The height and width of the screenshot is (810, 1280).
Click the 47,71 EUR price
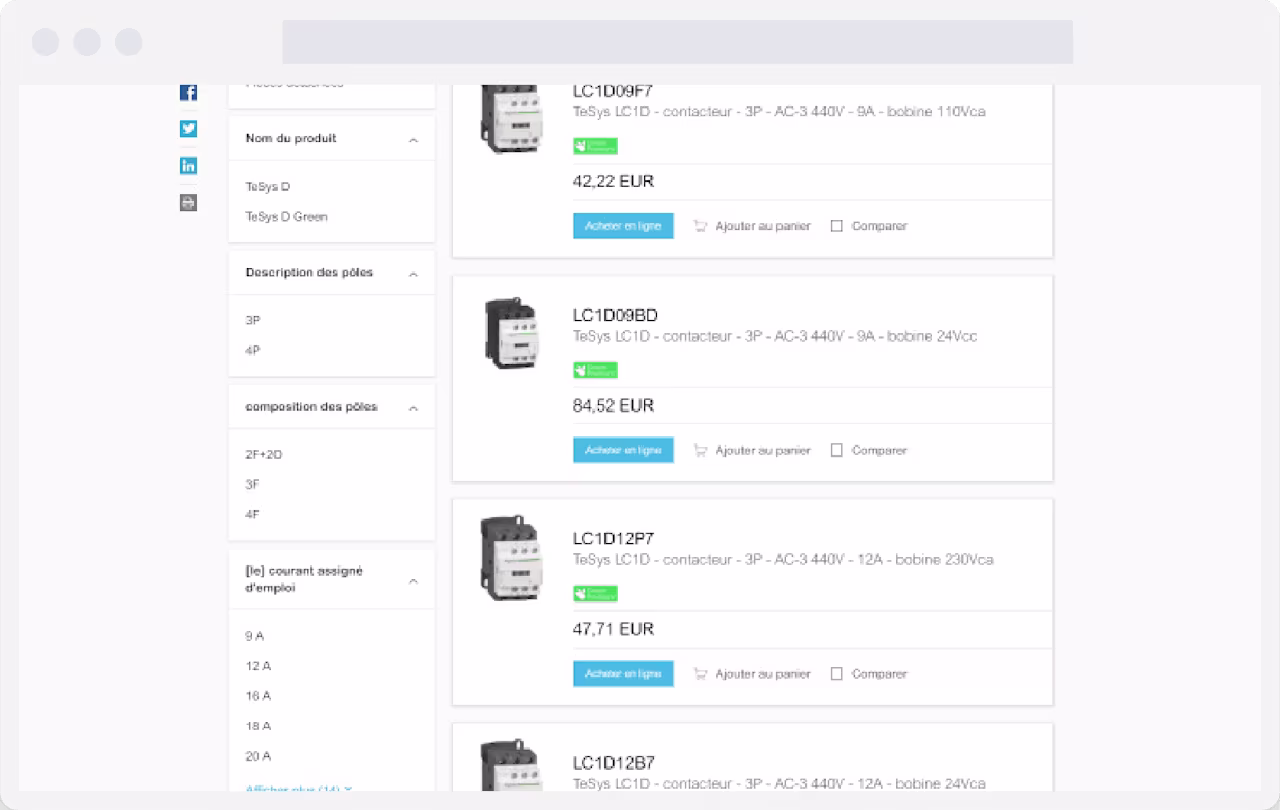tap(613, 630)
